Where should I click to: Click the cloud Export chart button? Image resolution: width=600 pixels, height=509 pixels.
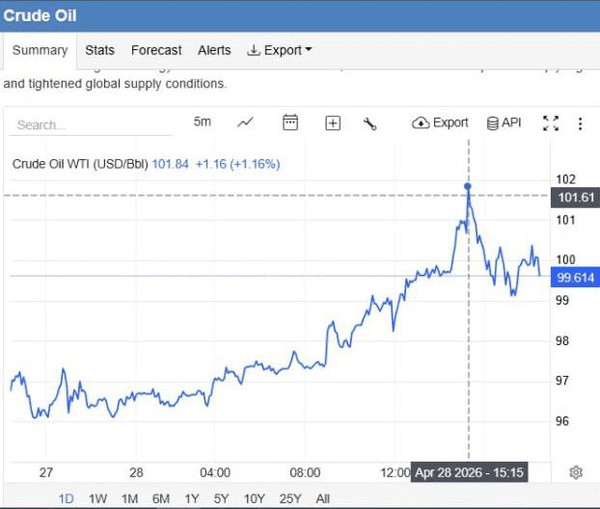(440, 123)
